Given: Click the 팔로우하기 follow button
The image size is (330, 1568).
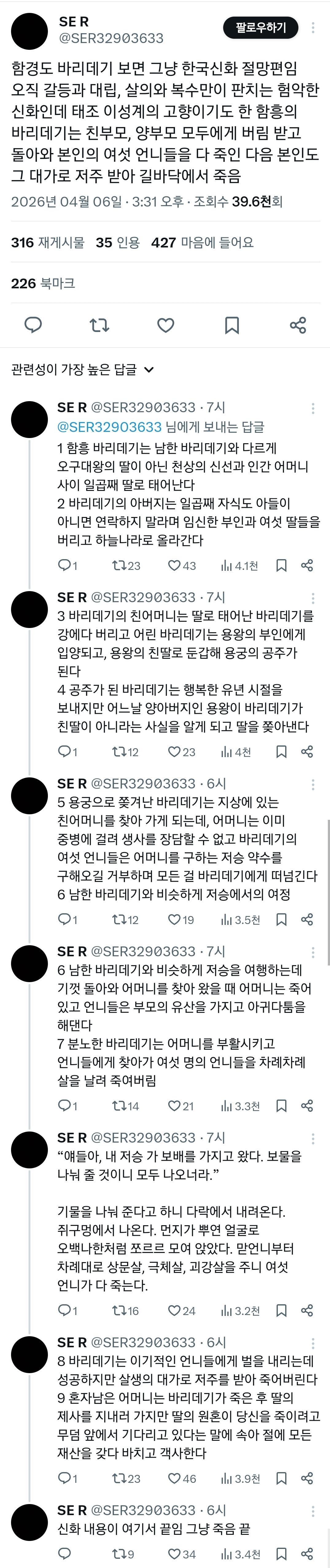Looking at the screenshot, I should pyautogui.click(x=261, y=28).
